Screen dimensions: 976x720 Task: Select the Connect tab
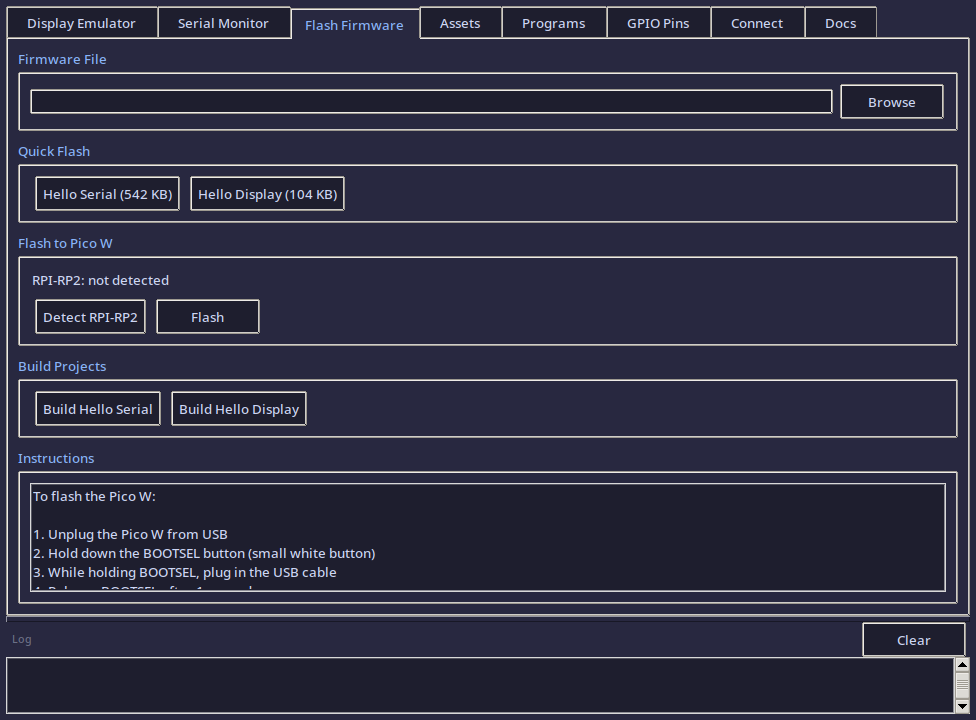point(757,22)
